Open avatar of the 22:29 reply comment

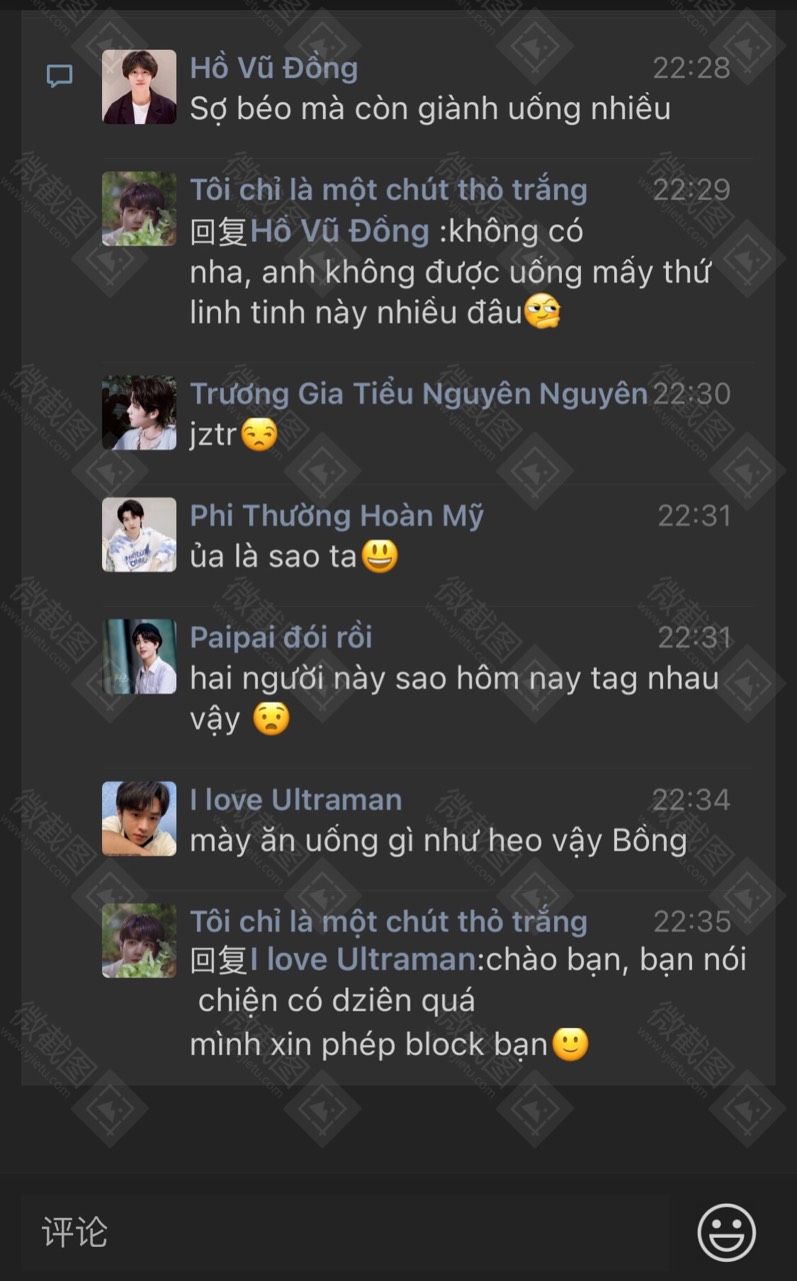(139, 208)
